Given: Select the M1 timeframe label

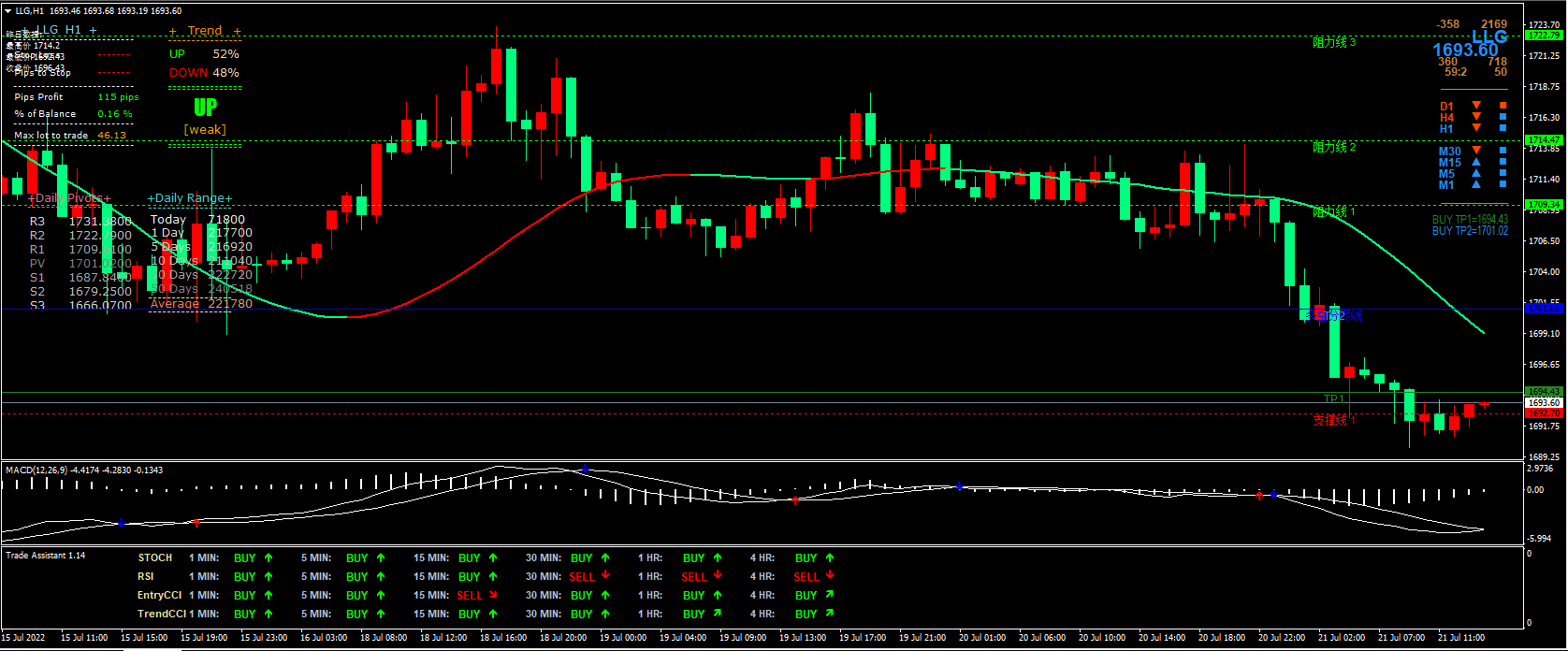Looking at the screenshot, I should tap(1447, 184).
